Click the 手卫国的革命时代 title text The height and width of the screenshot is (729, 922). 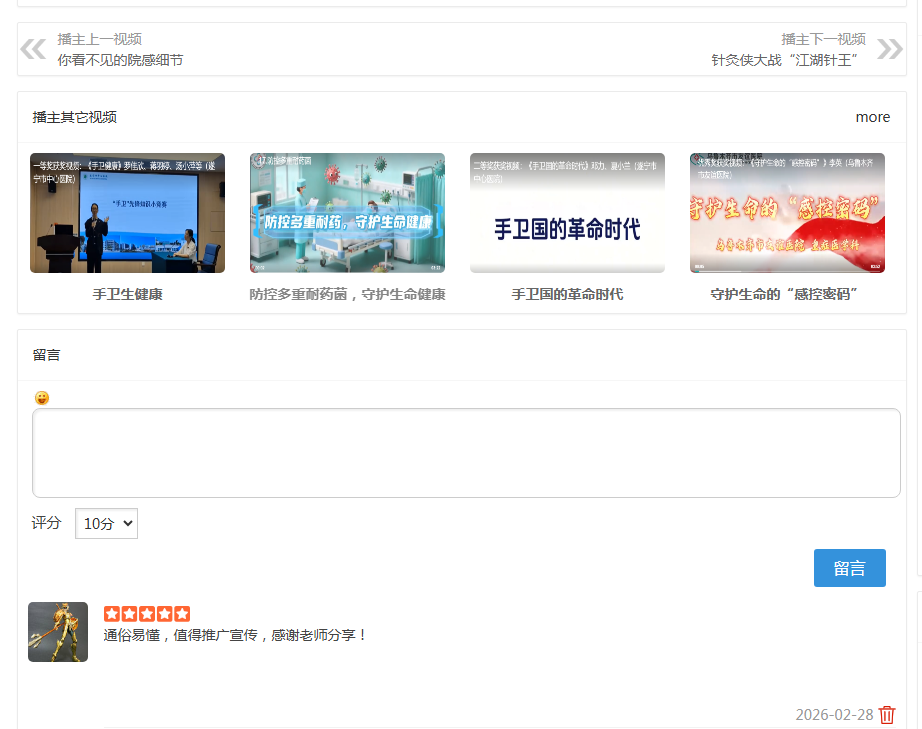pyautogui.click(x=567, y=294)
